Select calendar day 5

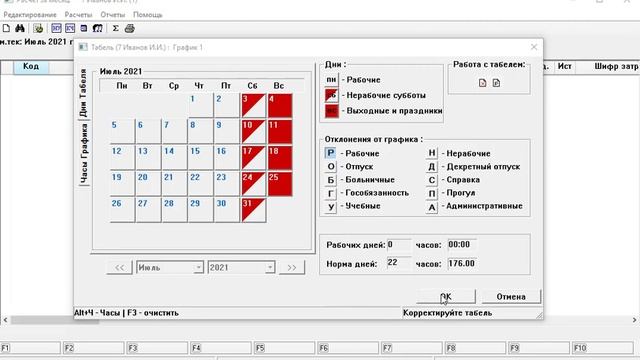coord(122,131)
